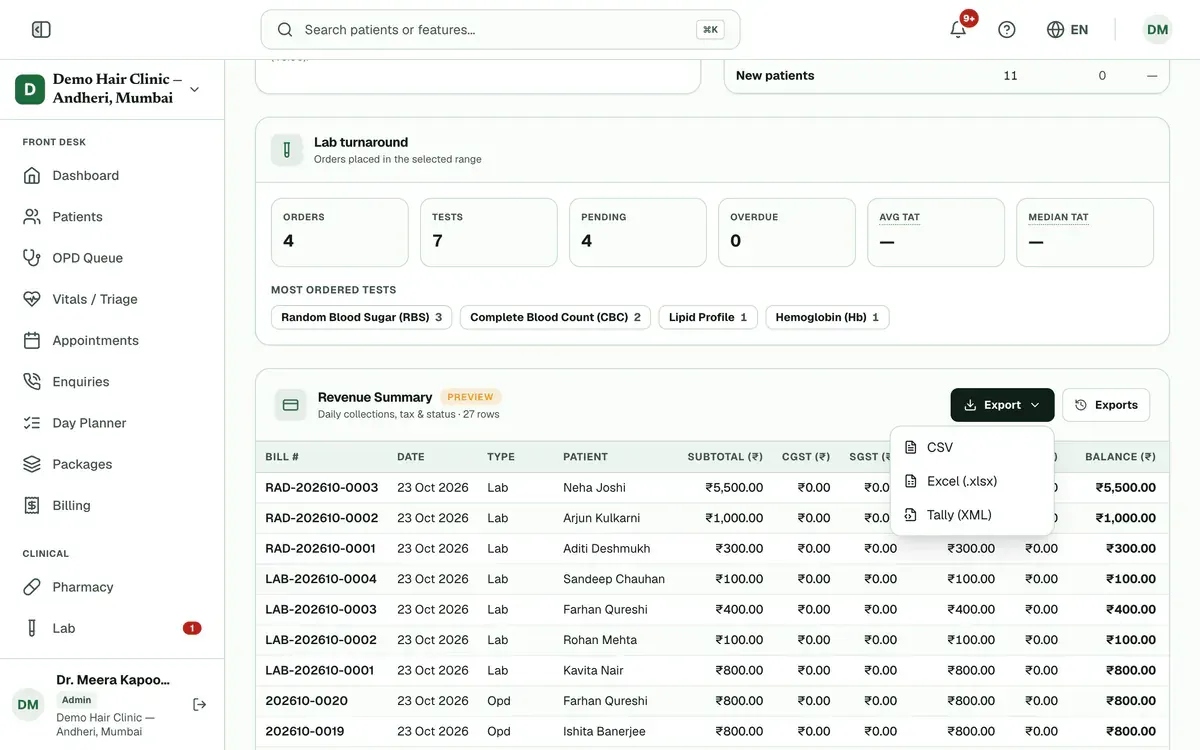Image resolution: width=1200 pixels, height=750 pixels.
Task: Click the Packages layers icon
Action: pyautogui.click(x=32, y=464)
